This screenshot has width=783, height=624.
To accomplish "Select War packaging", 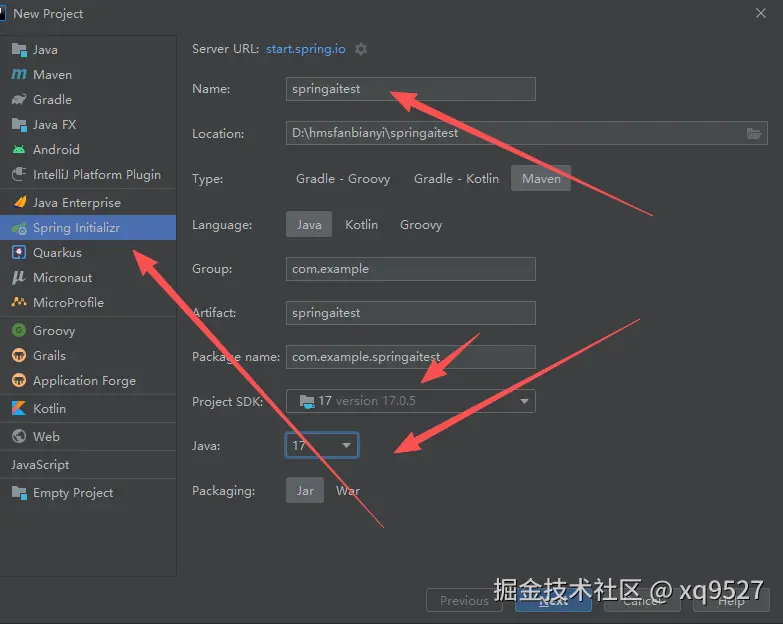I will pyautogui.click(x=348, y=491).
